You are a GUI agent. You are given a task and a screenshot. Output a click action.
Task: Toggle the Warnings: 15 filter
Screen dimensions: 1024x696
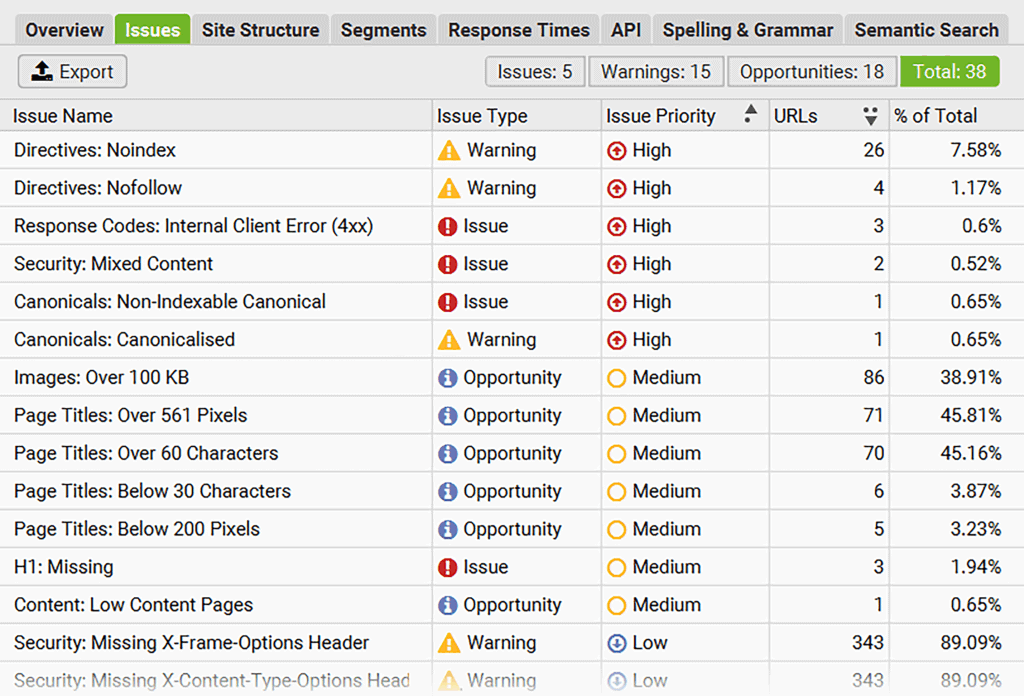656,71
